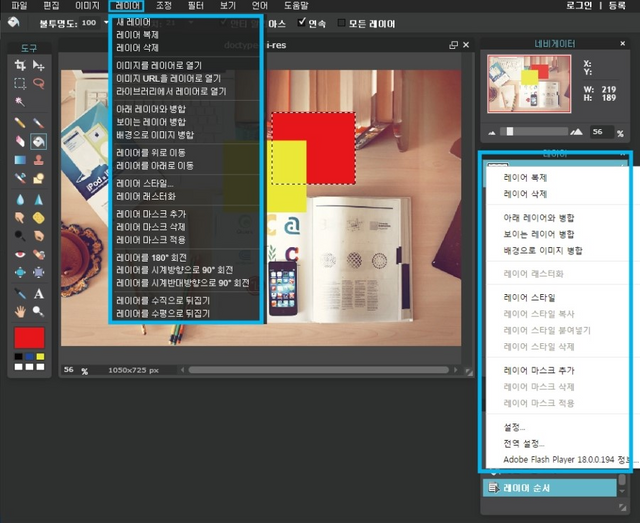The image size is (640, 523).
Task: Open the 보기 menu
Action: 228,6
